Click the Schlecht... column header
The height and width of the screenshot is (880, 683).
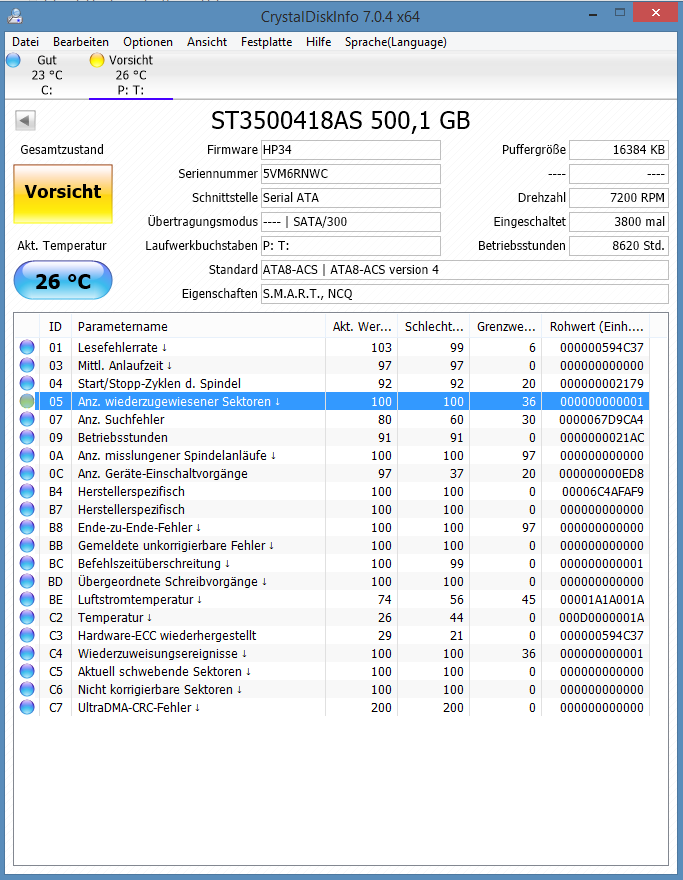[x=433, y=327]
